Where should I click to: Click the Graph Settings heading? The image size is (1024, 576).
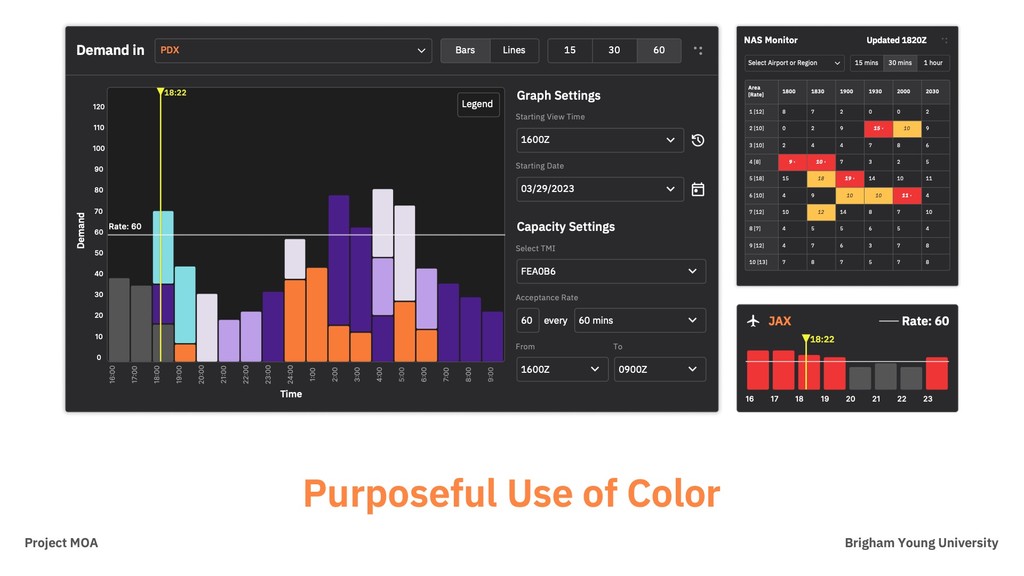click(558, 95)
